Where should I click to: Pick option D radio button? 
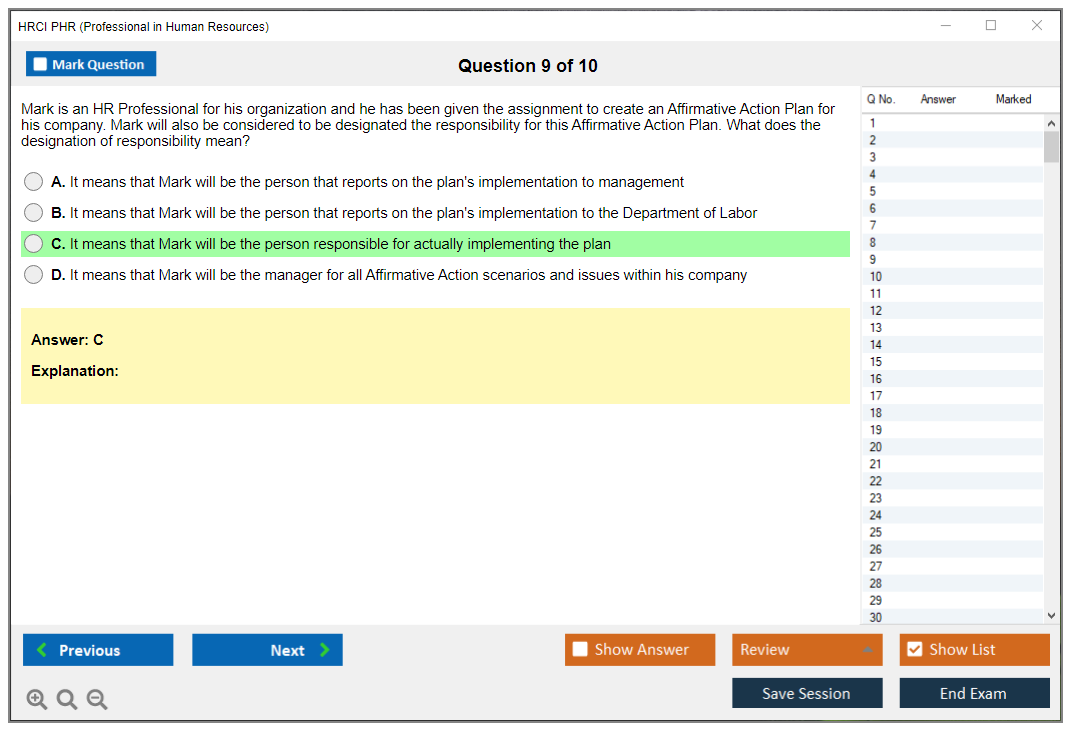[34, 275]
